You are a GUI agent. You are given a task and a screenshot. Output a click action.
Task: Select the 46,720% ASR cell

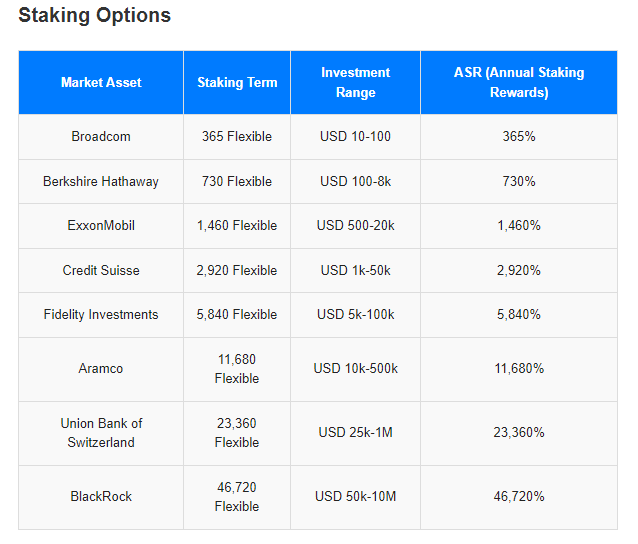click(518, 497)
